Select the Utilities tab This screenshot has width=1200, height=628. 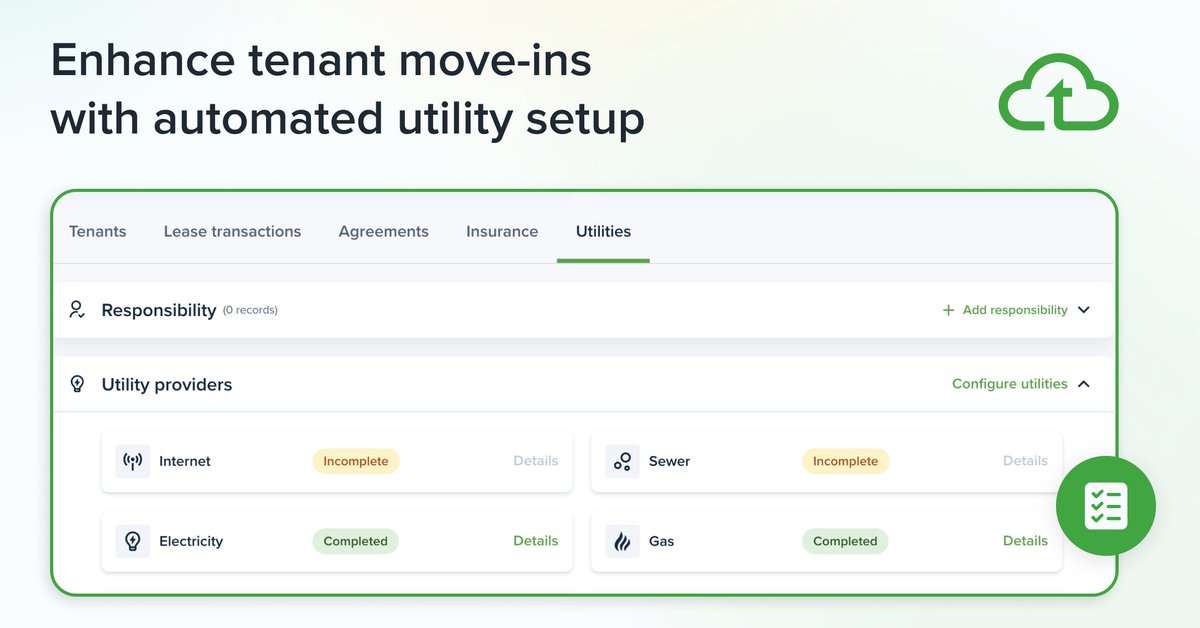(603, 231)
